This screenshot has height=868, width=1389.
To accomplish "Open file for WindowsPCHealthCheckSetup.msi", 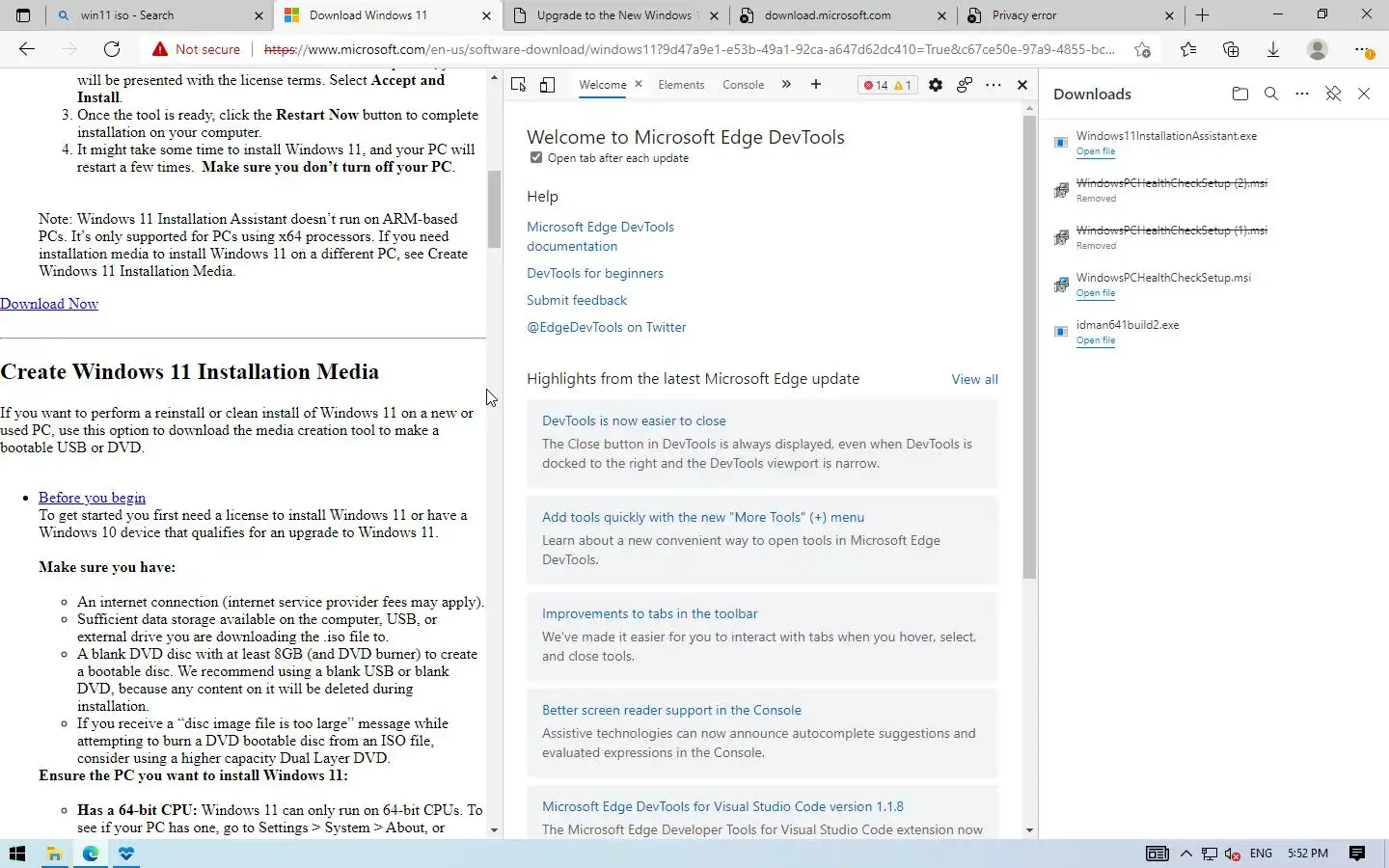I will coord(1095,293).
